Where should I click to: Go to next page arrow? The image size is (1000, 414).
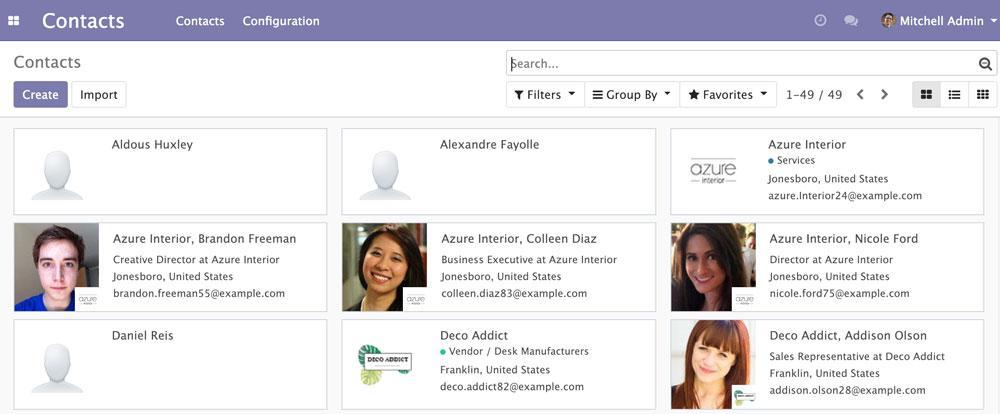pos(884,94)
